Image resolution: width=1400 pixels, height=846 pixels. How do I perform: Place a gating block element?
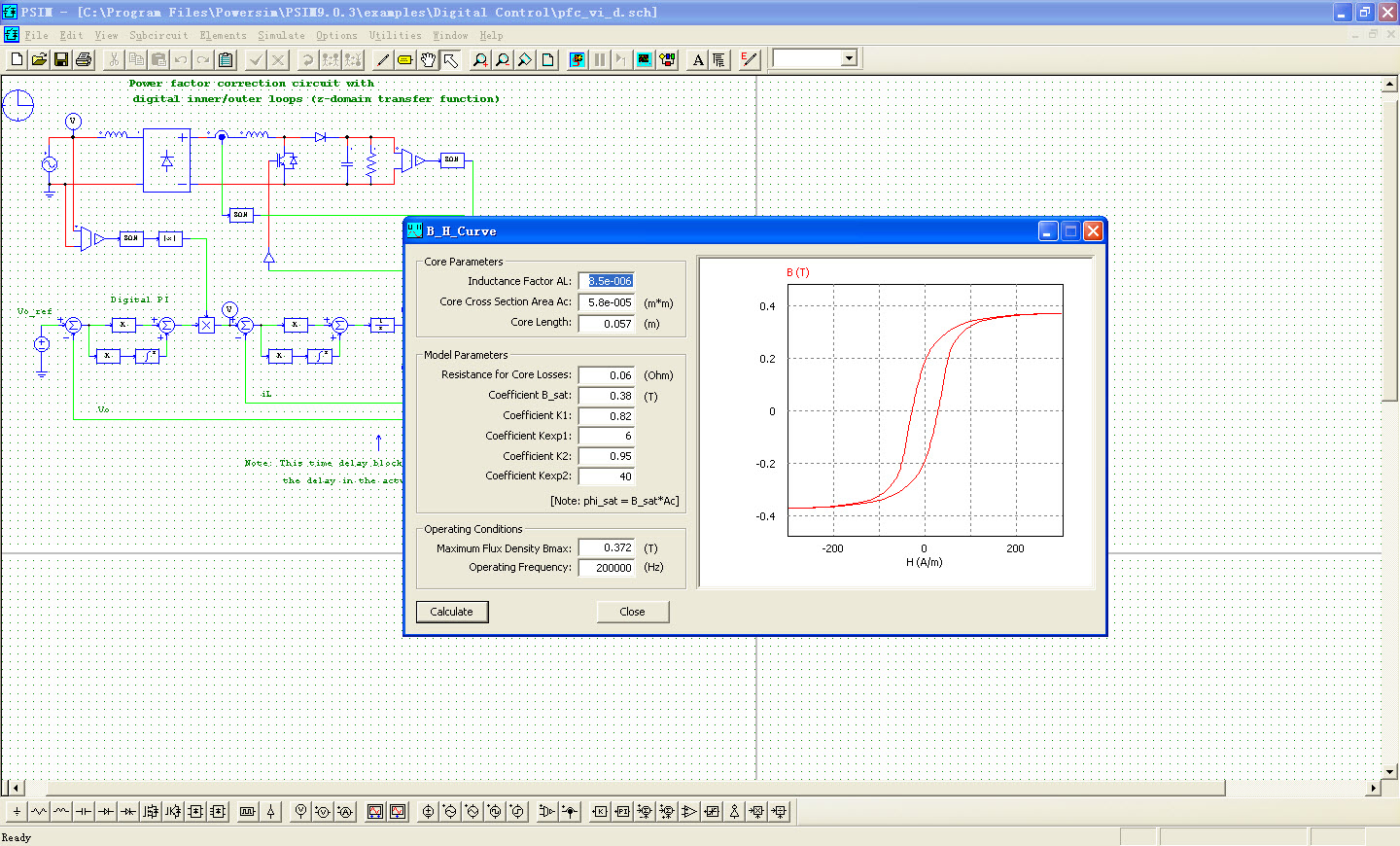[x=248, y=811]
